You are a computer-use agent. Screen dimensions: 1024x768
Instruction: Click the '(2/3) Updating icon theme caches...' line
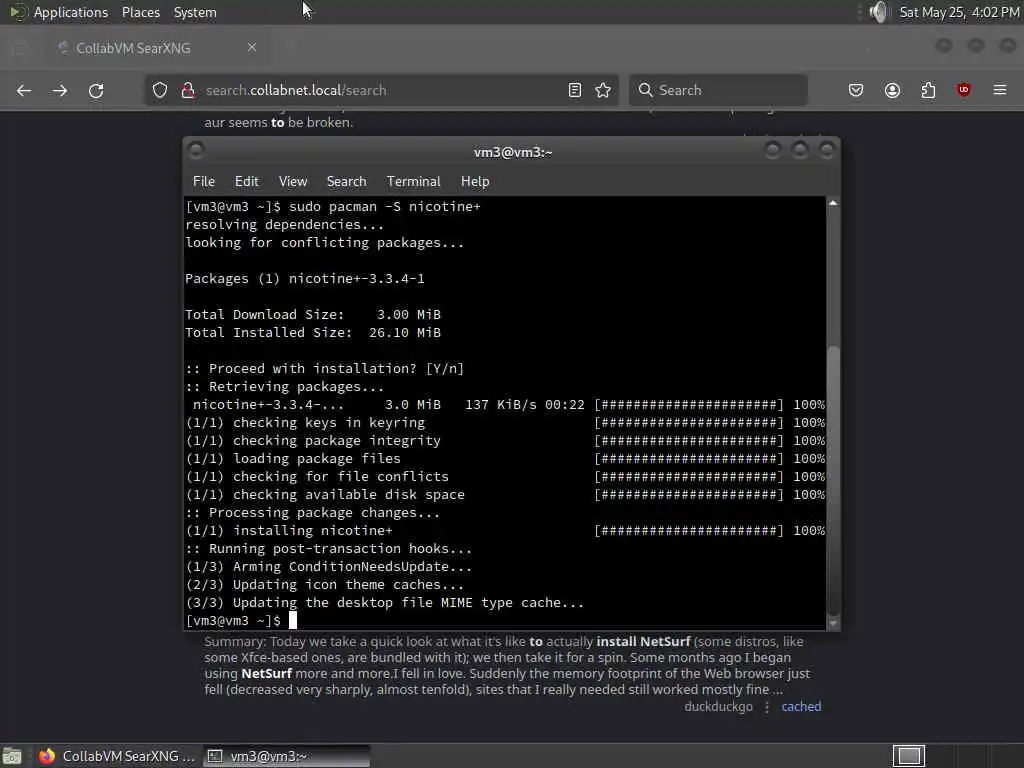click(325, 584)
